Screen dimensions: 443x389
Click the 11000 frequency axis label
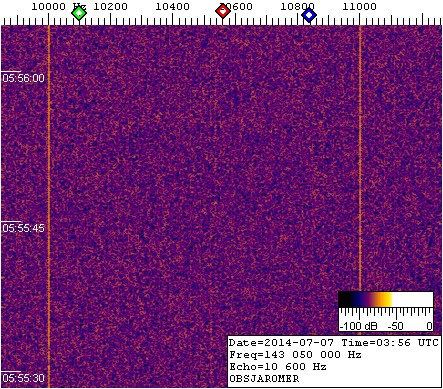(x=359, y=6)
